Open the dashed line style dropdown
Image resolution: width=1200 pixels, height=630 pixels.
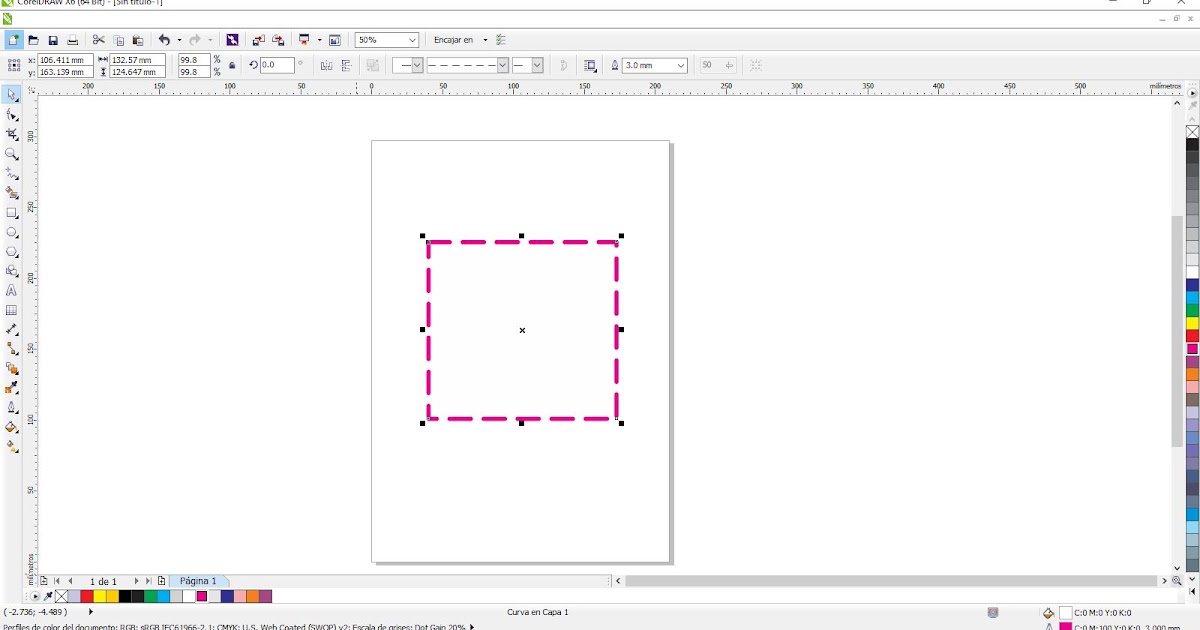501,64
